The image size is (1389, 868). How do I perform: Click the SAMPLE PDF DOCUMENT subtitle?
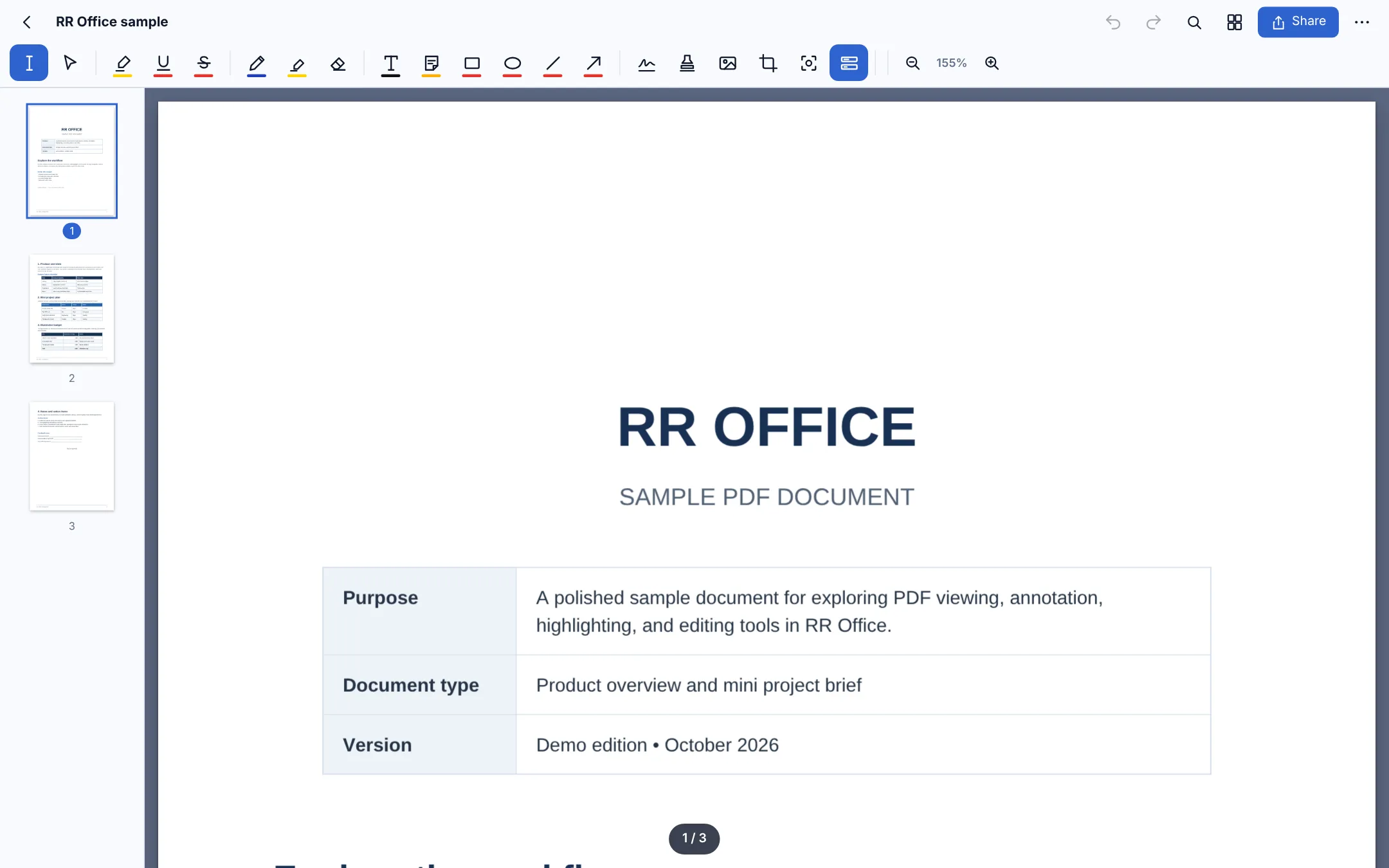pyautogui.click(x=767, y=497)
